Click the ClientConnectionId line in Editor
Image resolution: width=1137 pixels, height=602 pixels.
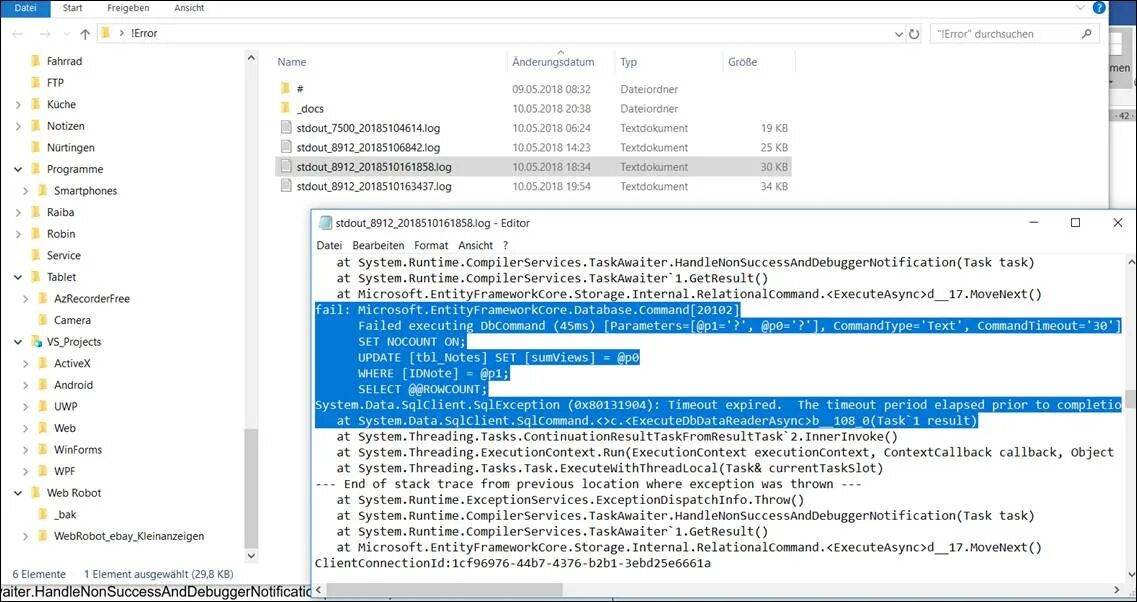pos(513,563)
